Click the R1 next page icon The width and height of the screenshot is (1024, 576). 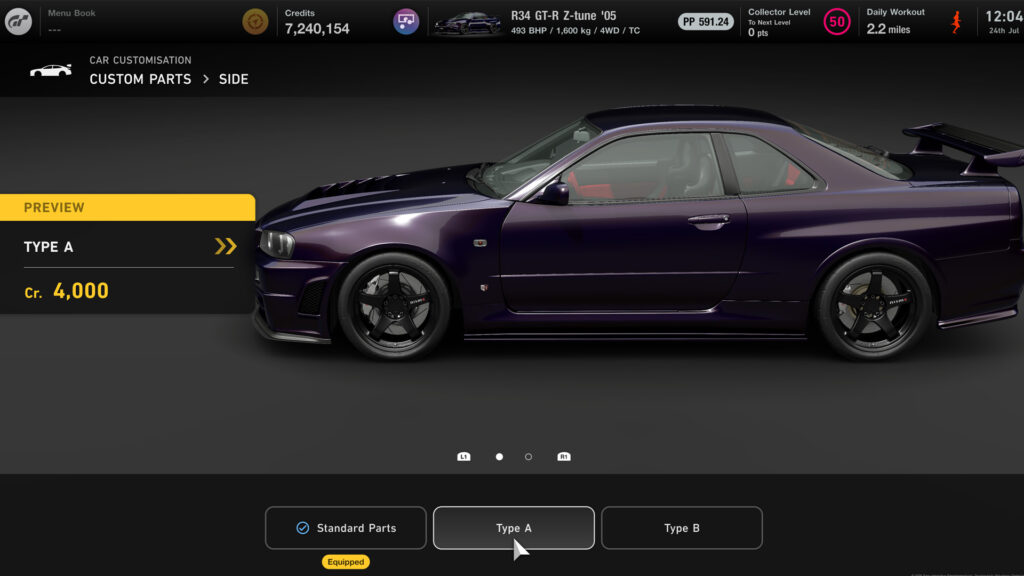pyautogui.click(x=564, y=456)
